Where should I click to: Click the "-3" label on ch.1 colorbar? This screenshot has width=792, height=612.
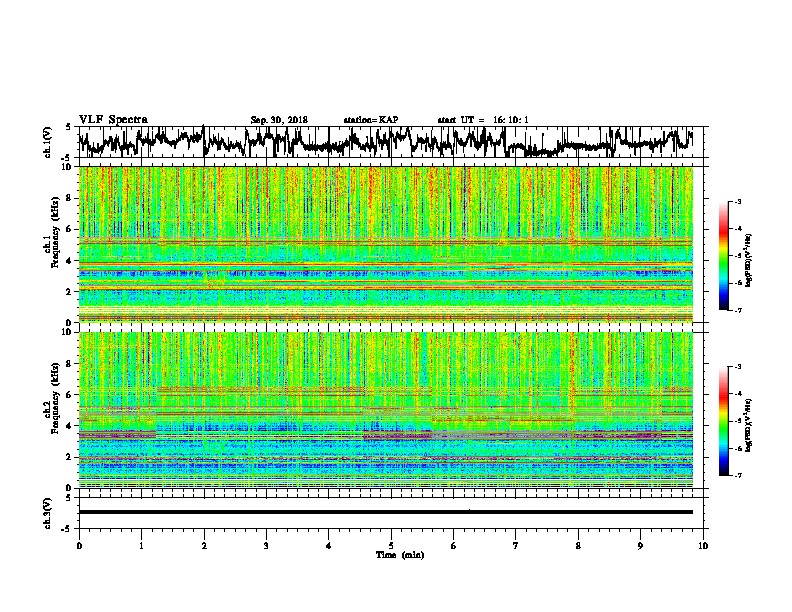[738, 202]
